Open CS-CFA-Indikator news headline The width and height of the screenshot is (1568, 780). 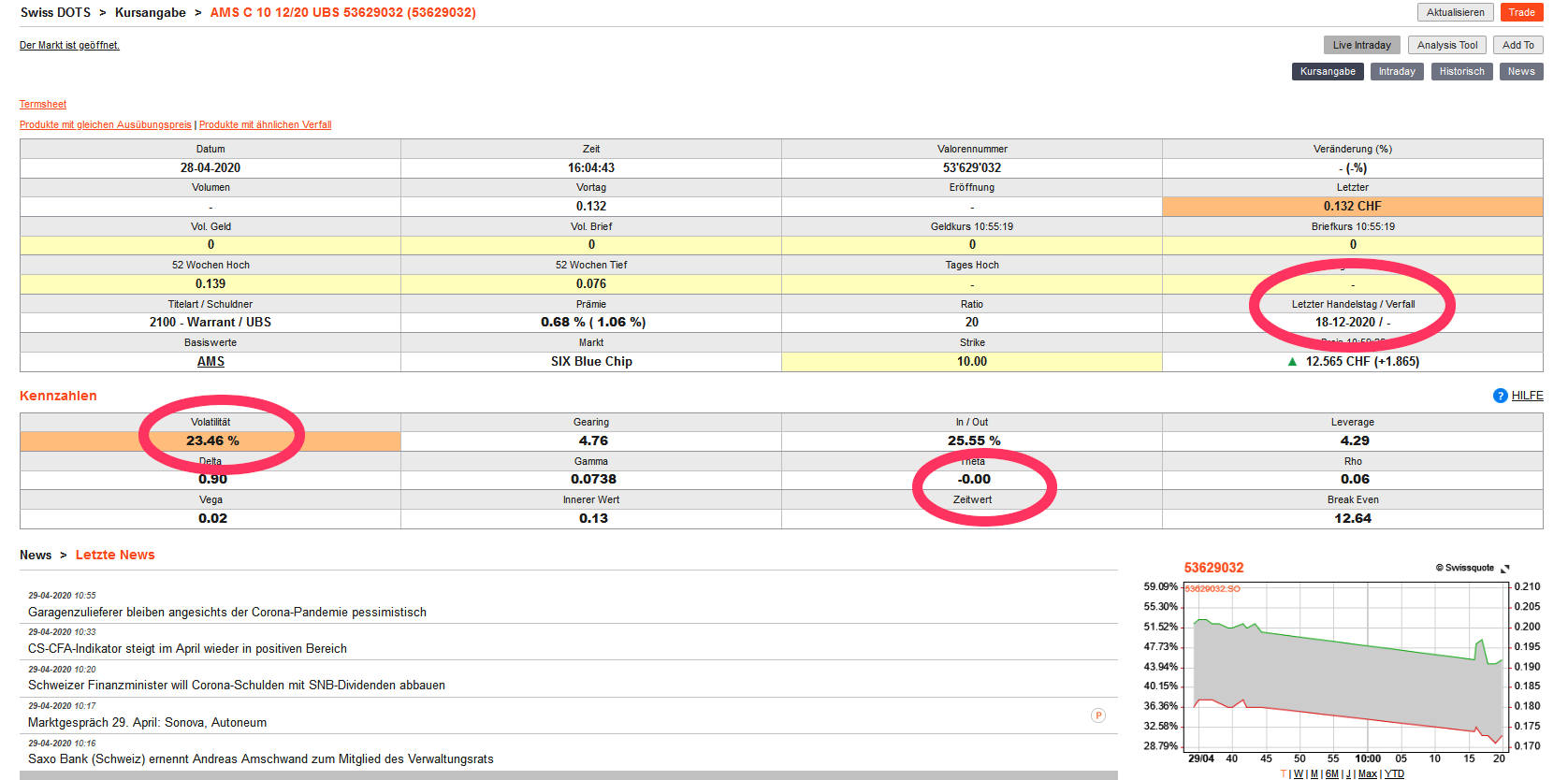coord(187,648)
